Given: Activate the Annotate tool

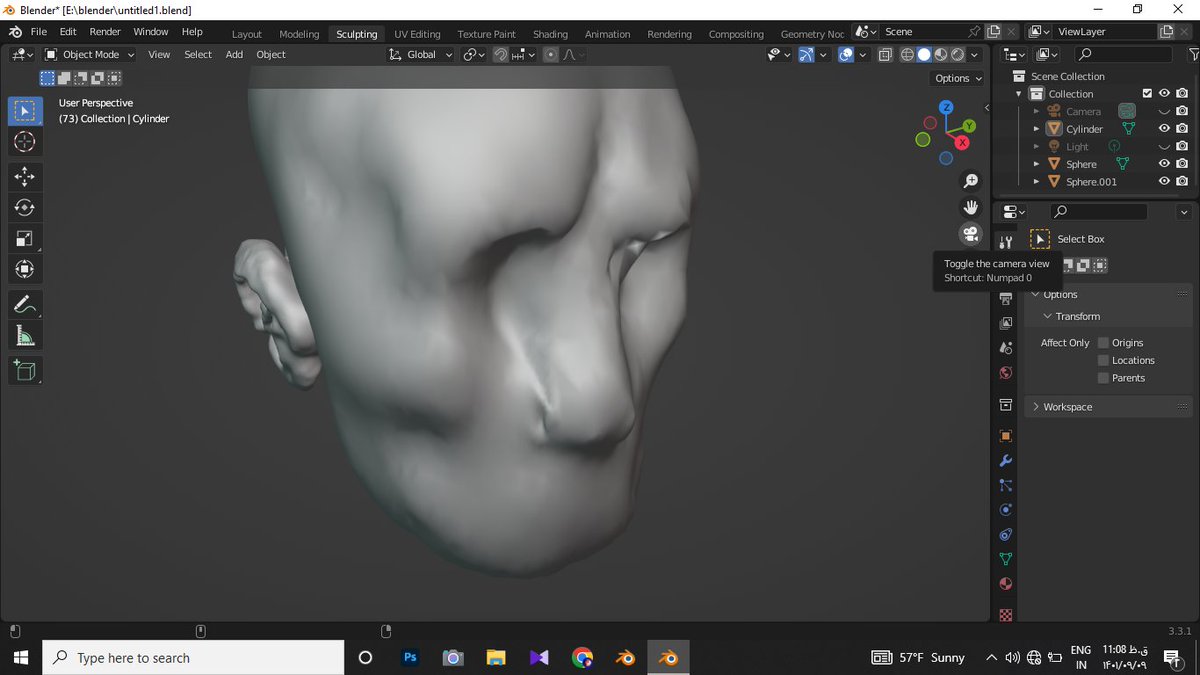Looking at the screenshot, I should (25, 305).
